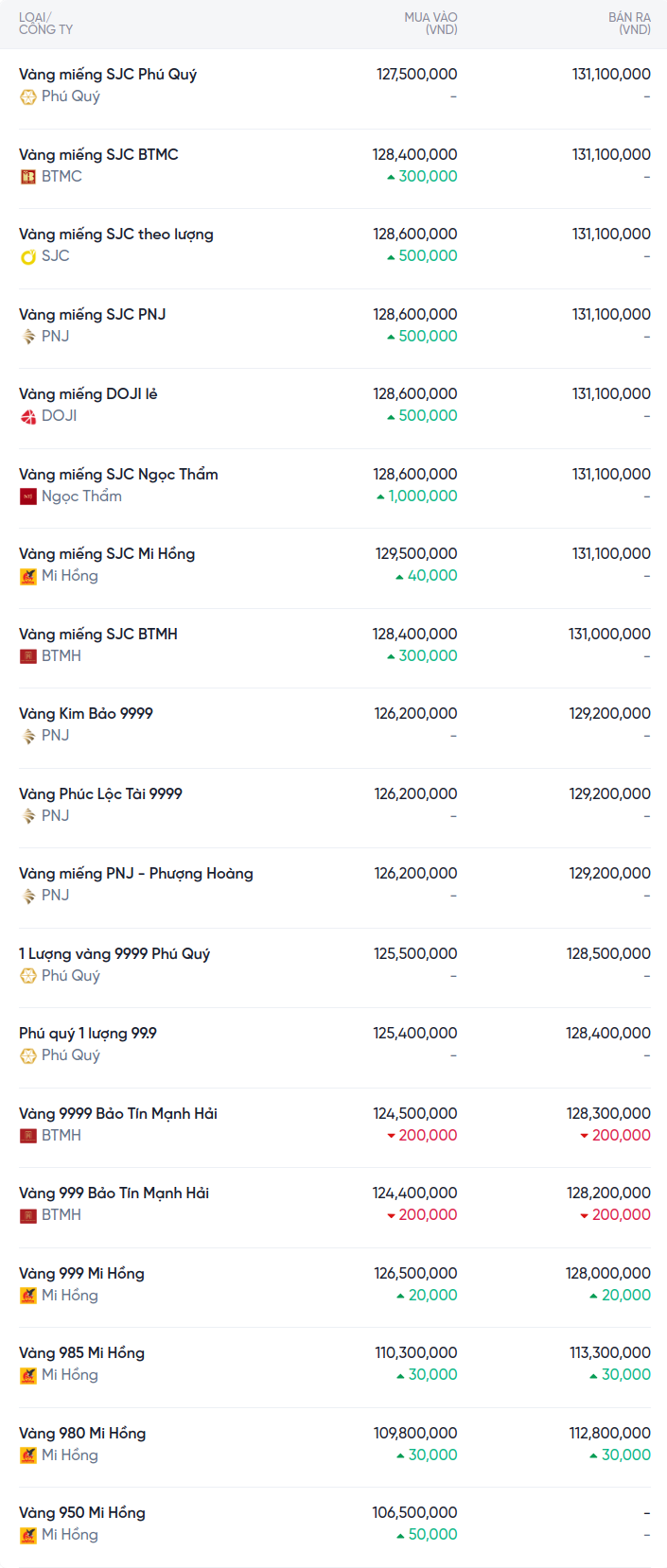Open Vàng 9999 Bảo Tín Mạnh Hải entry
Image resolution: width=667 pixels, height=1568 pixels.
click(x=118, y=1113)
